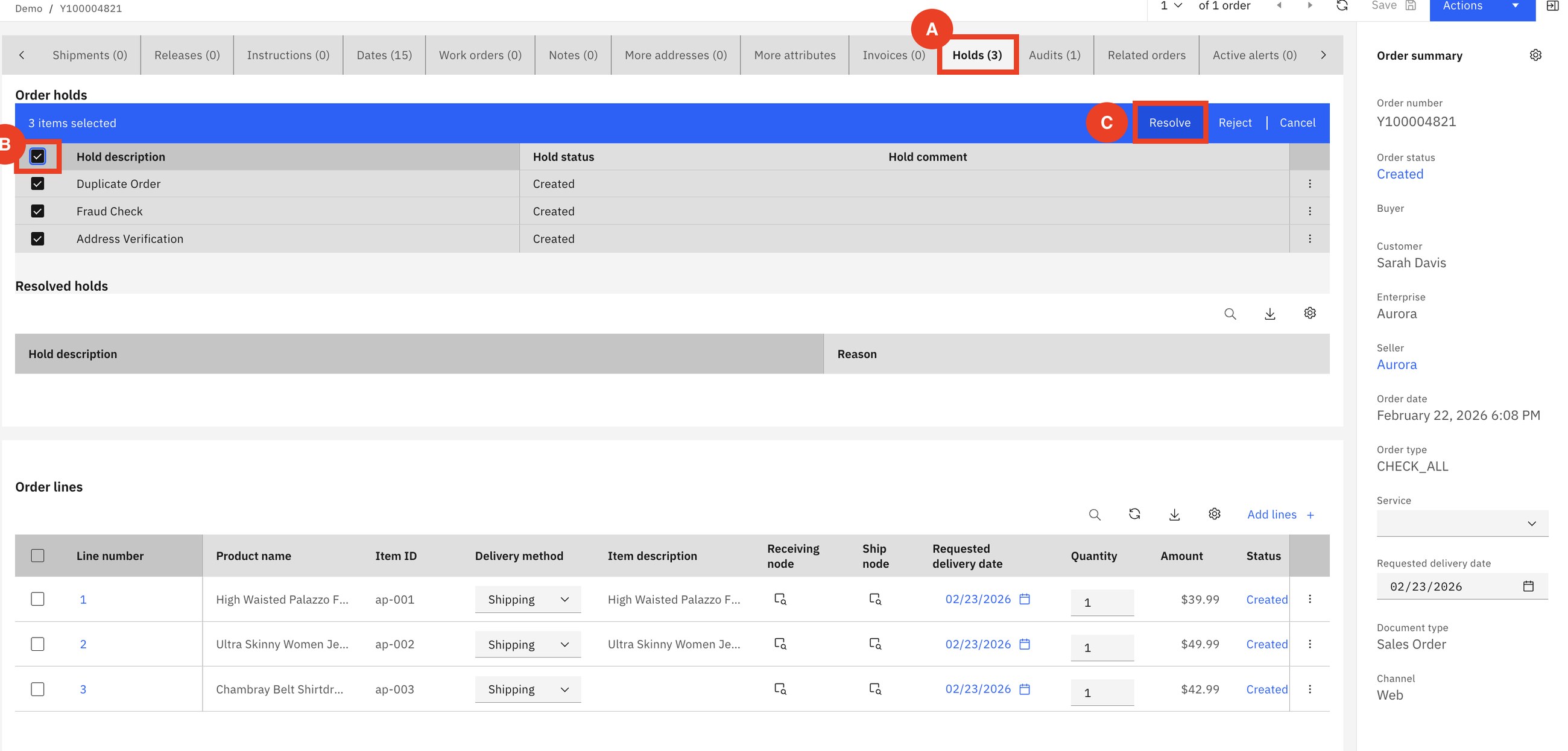
Task: Open the Related orders tab
Action: [x=1146, y=55]
